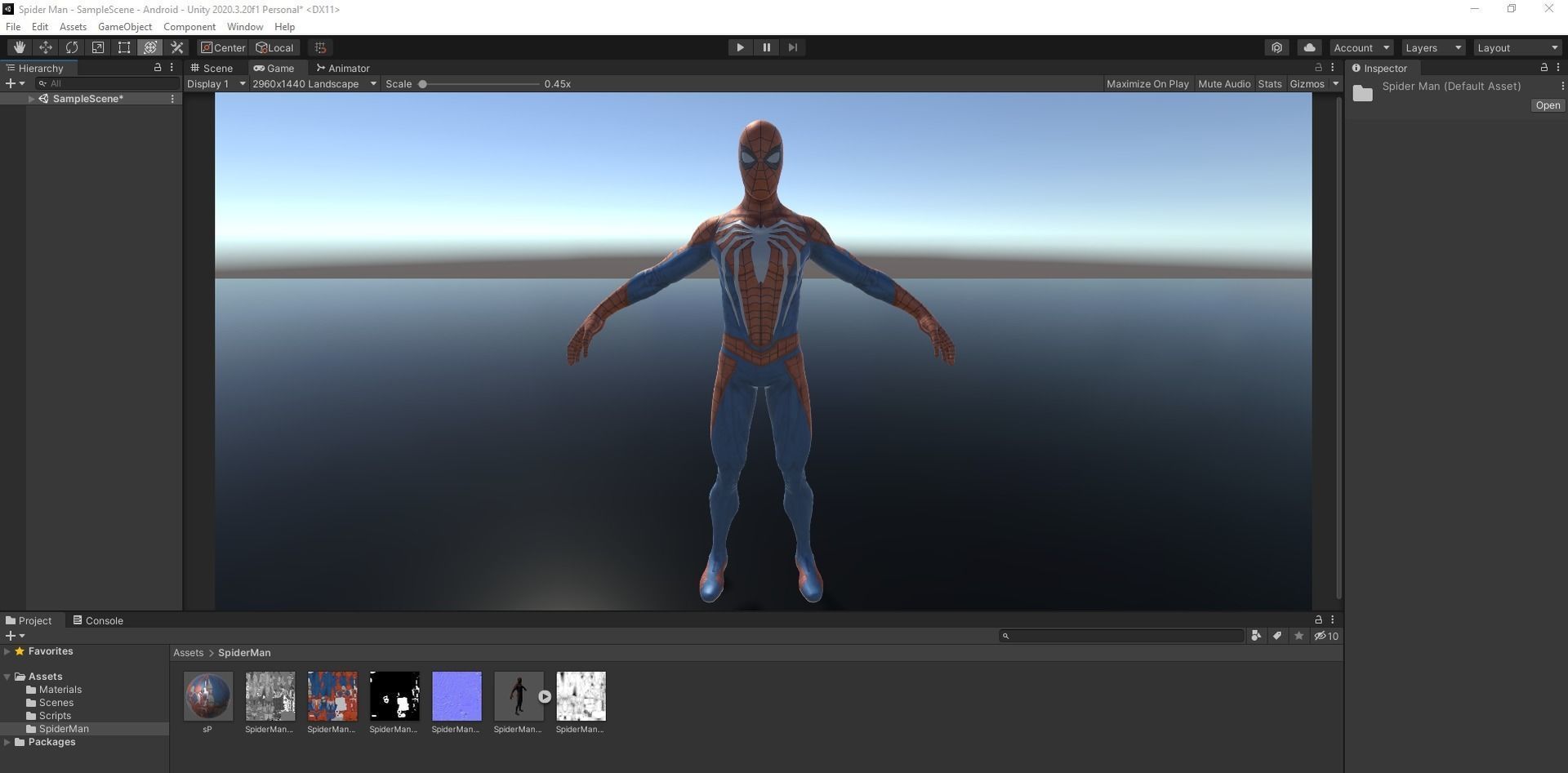Image resolution: width=1568 pixels, height=773 pixels.
Task: Open Window menu
Action: 245,27
